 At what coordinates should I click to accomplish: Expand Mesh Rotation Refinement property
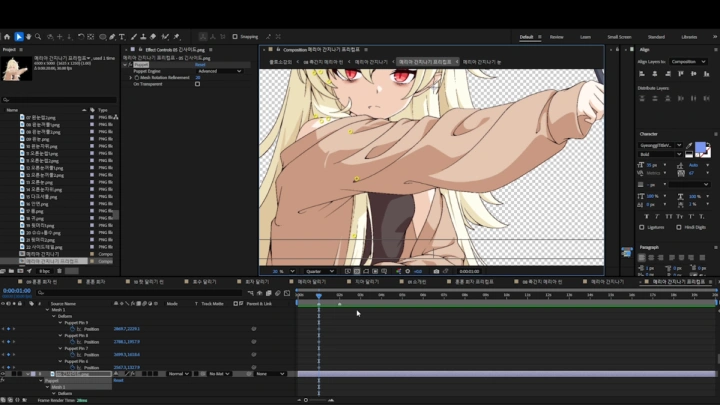(x=130, y=78)
